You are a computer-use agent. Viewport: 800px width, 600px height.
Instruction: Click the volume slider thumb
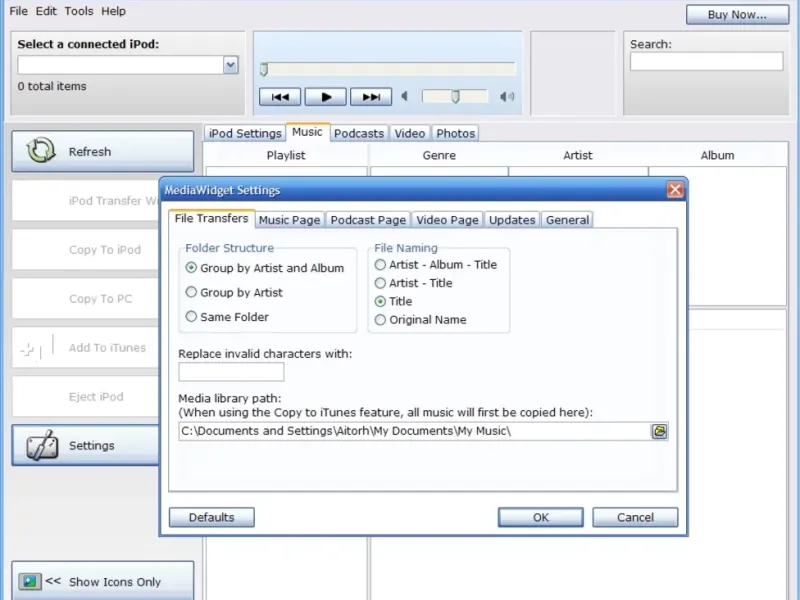pyautogui.click(x=456, y=96)
